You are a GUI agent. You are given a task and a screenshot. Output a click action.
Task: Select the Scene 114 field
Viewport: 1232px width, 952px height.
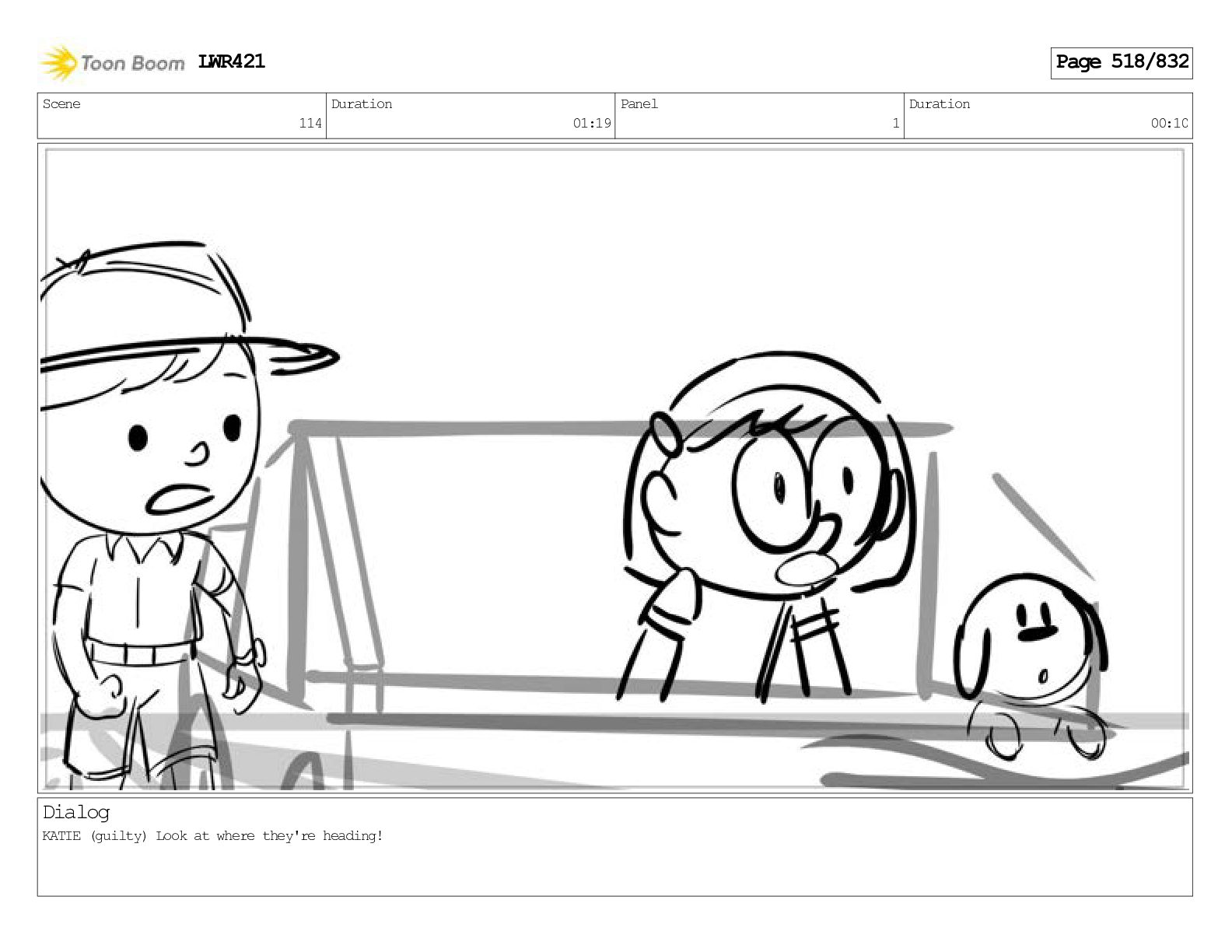coord(182,115)
